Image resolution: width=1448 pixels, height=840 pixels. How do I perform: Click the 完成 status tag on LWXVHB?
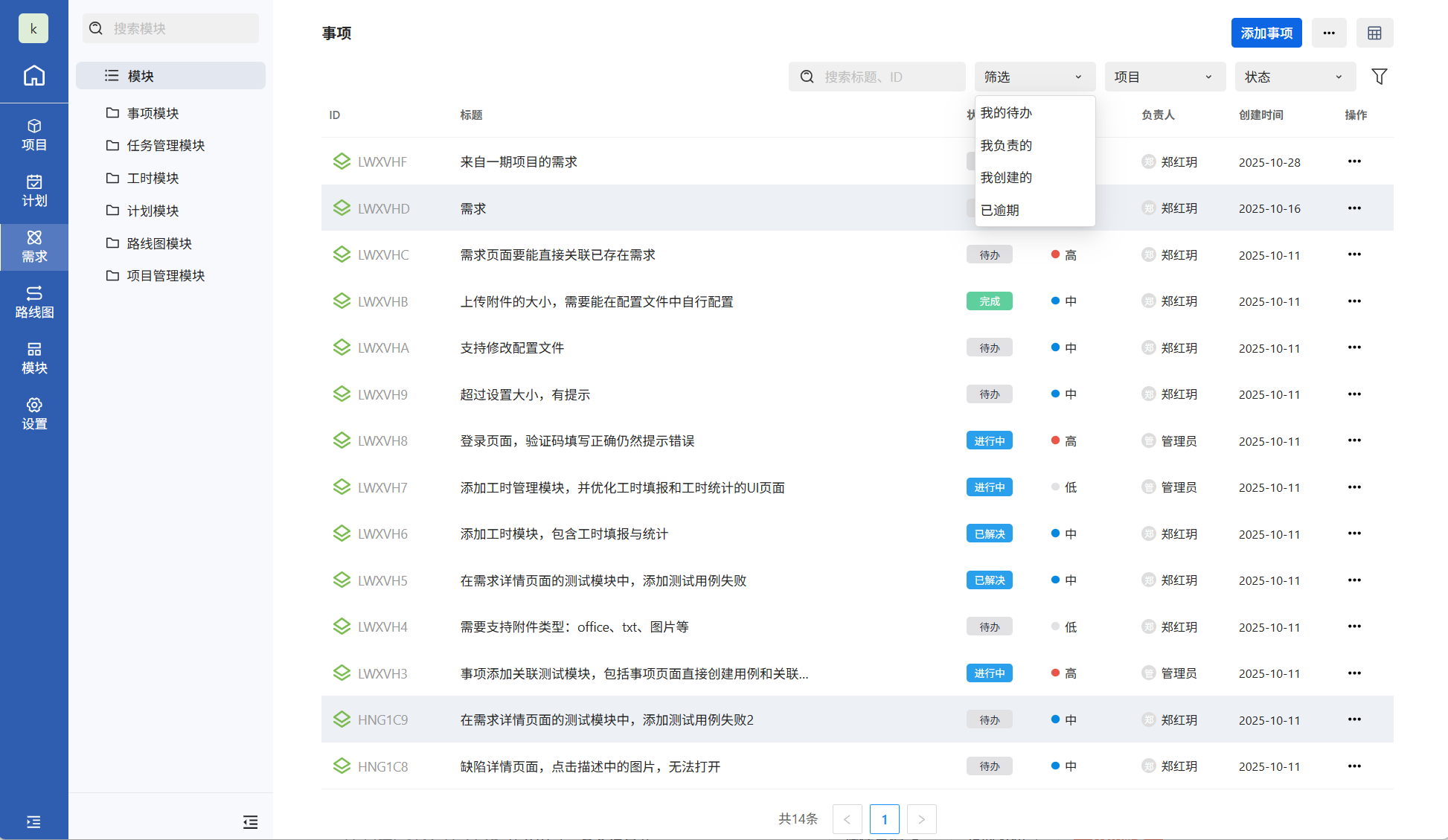click(989, 301)
